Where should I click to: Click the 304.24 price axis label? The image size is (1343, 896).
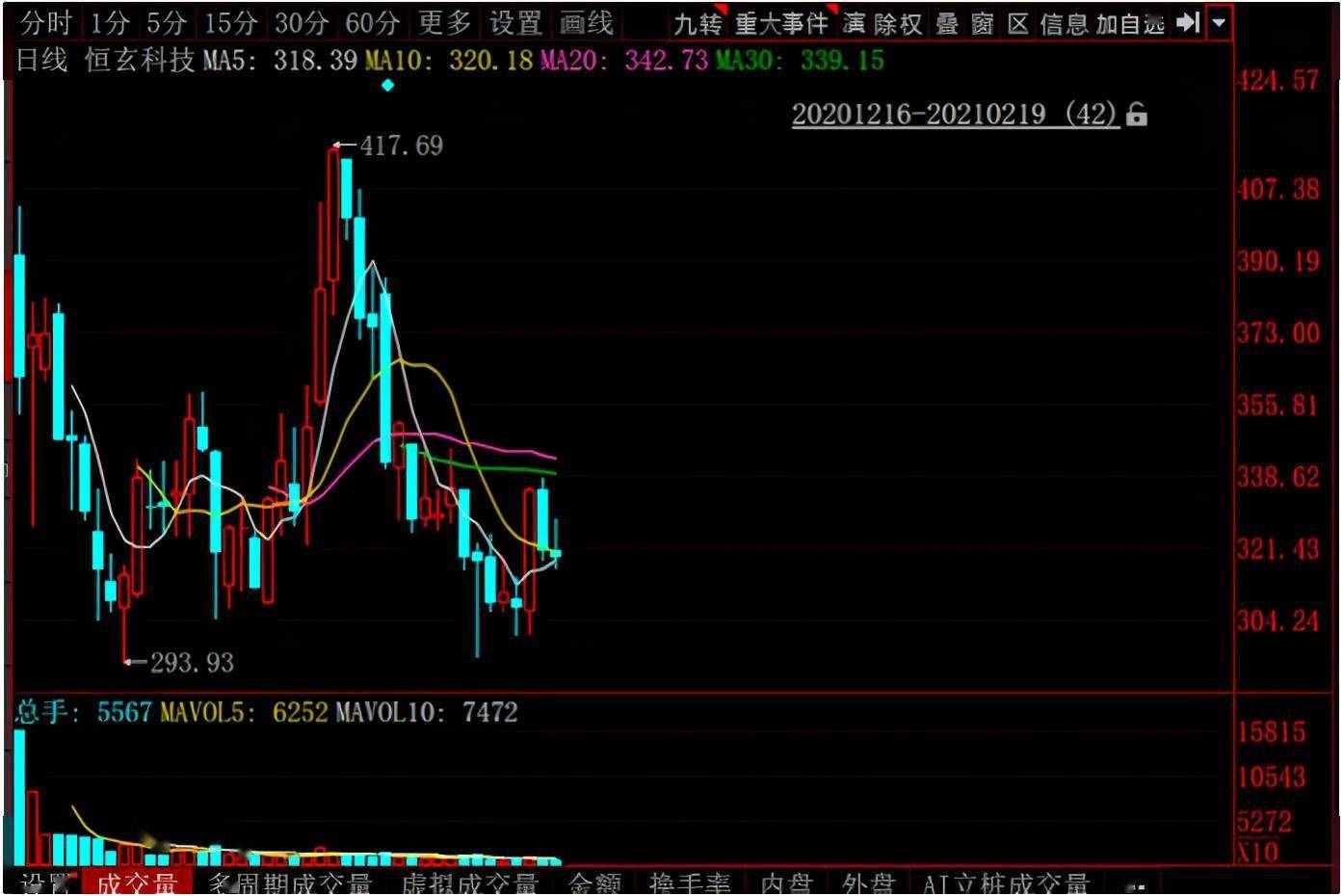pyautogui.click(x=1277, y=620)
